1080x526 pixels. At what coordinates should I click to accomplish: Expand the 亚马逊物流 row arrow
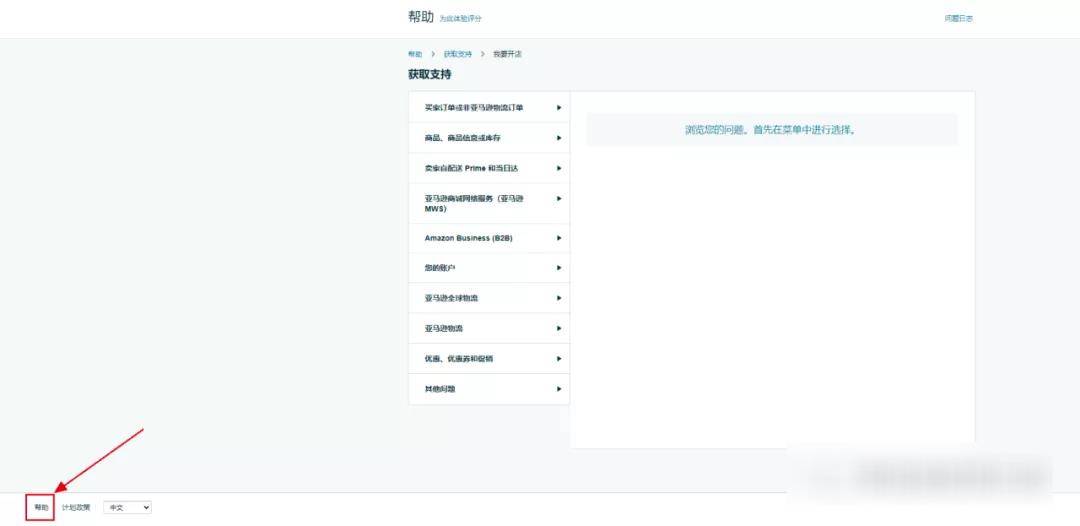click(559, 328)
